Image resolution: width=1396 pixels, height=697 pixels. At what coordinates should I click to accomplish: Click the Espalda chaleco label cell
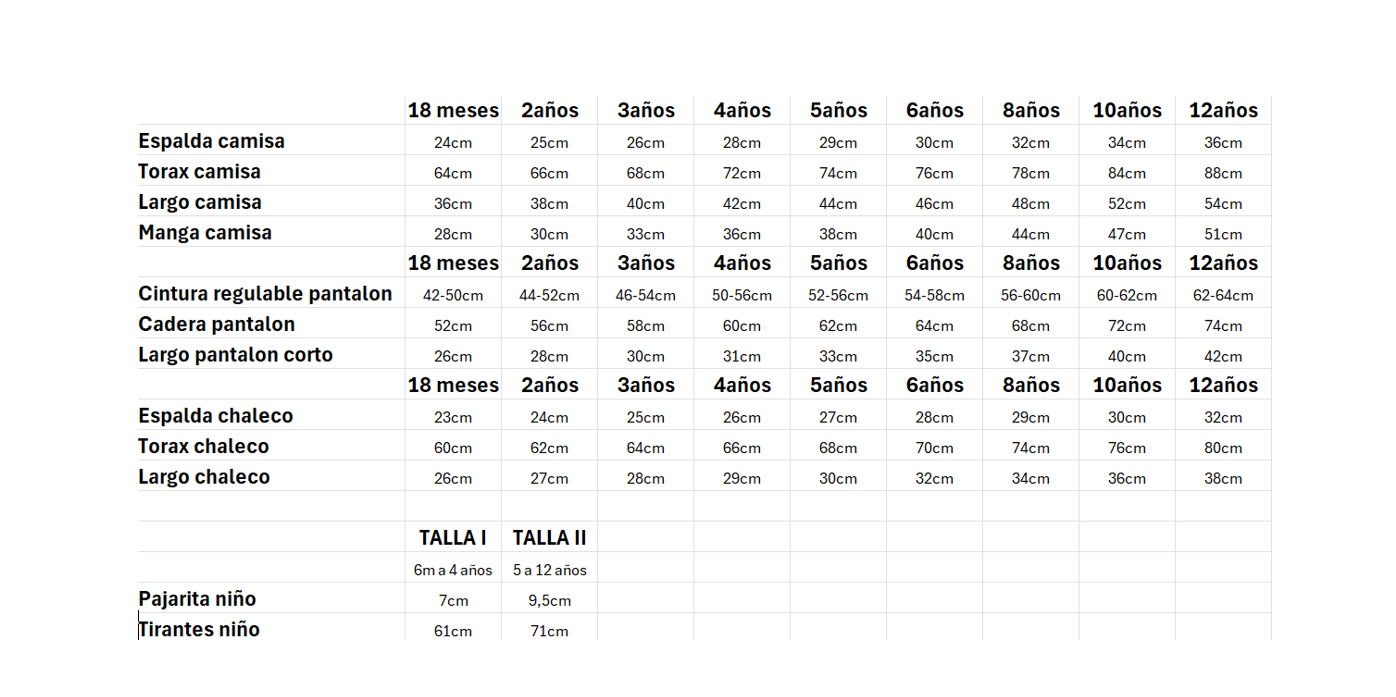coord(215,416)
